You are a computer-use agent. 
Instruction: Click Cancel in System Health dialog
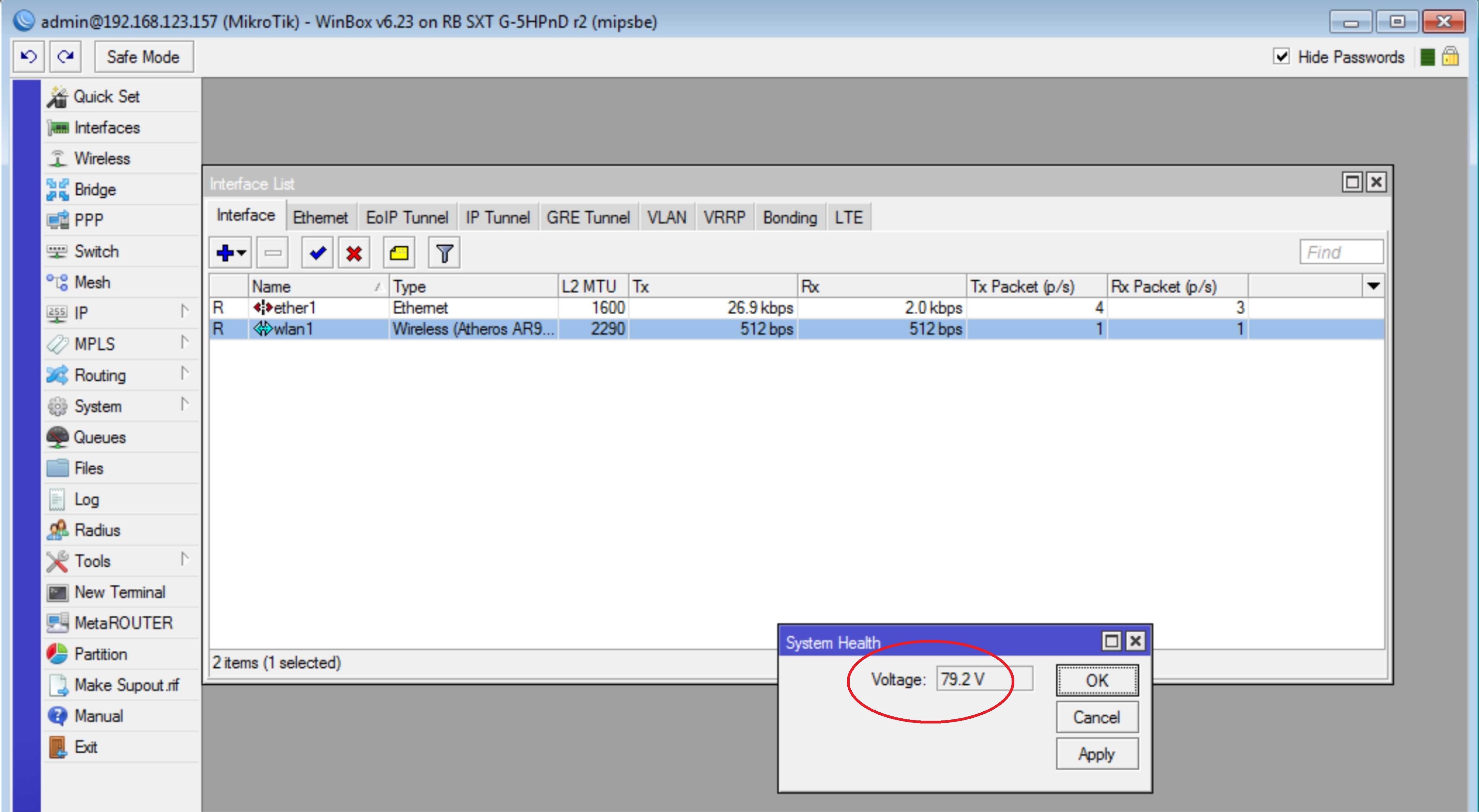[1097, 717]
